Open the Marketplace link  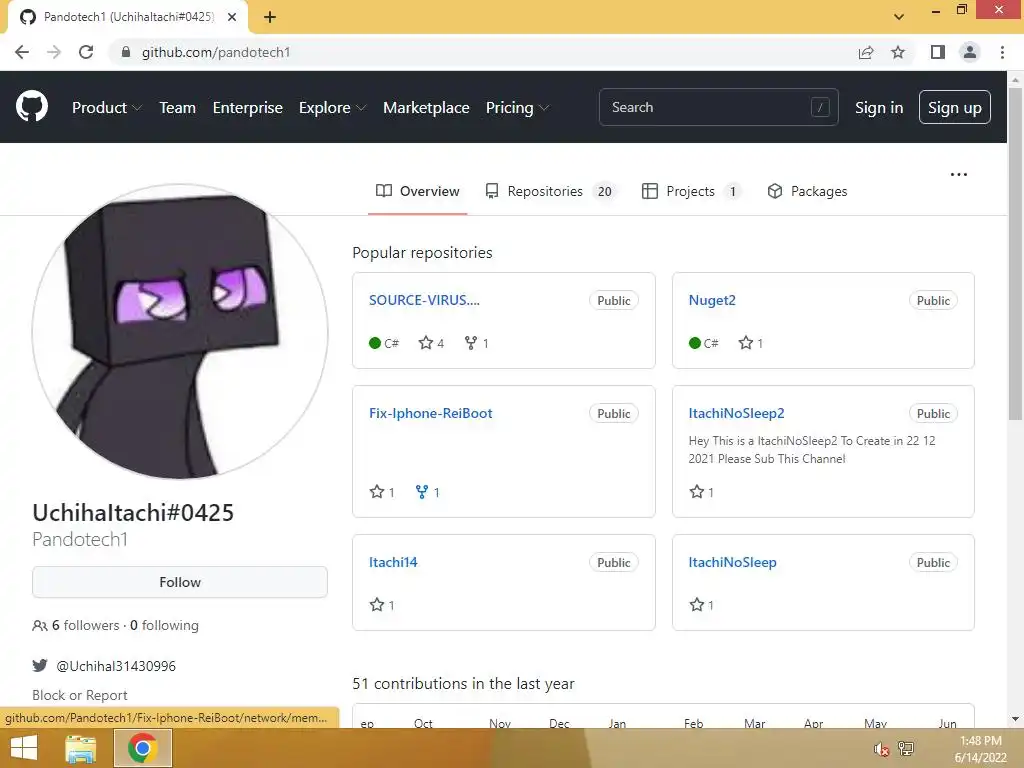426,108
